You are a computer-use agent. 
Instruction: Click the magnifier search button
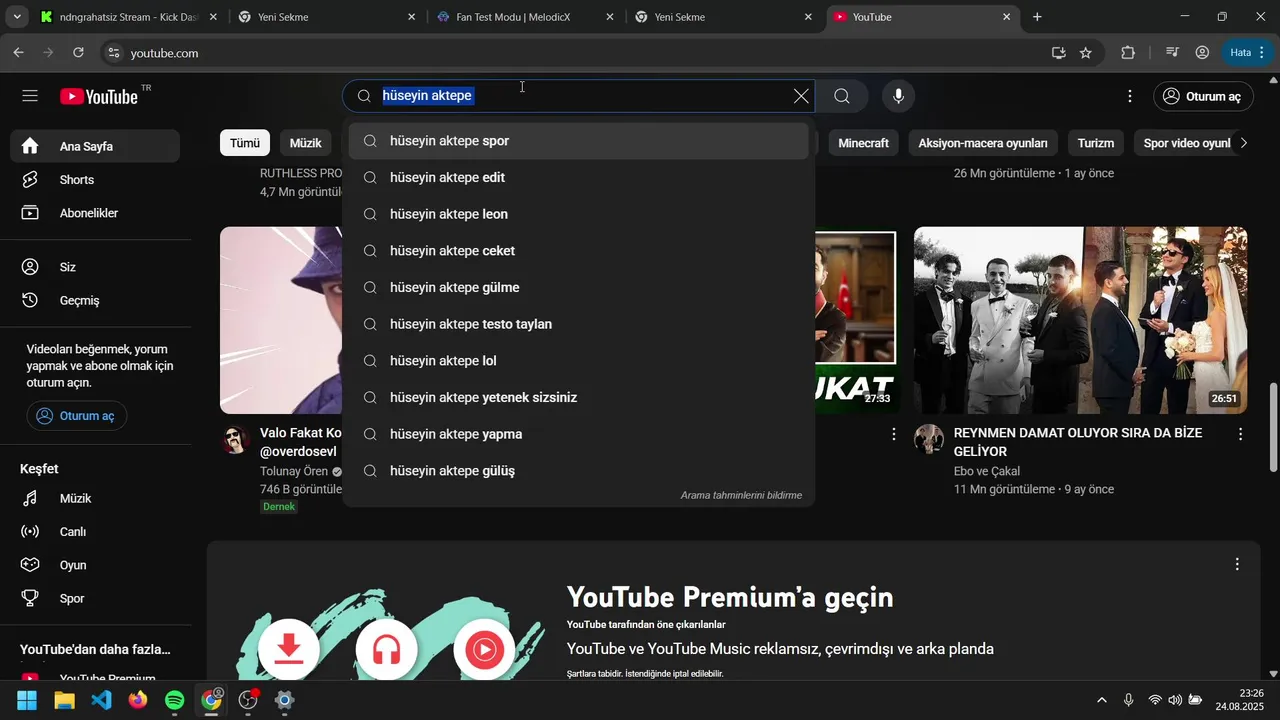pos(842,96)
